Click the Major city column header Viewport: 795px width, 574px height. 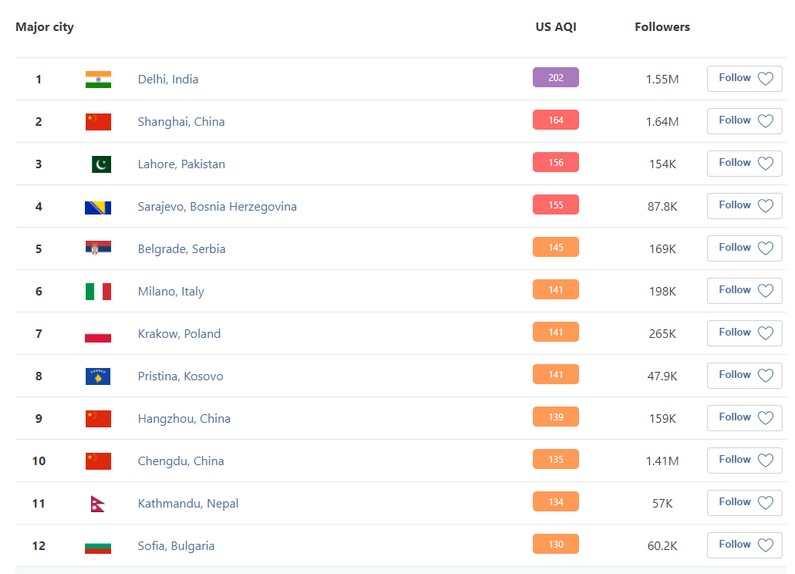(x=45, y=27)
